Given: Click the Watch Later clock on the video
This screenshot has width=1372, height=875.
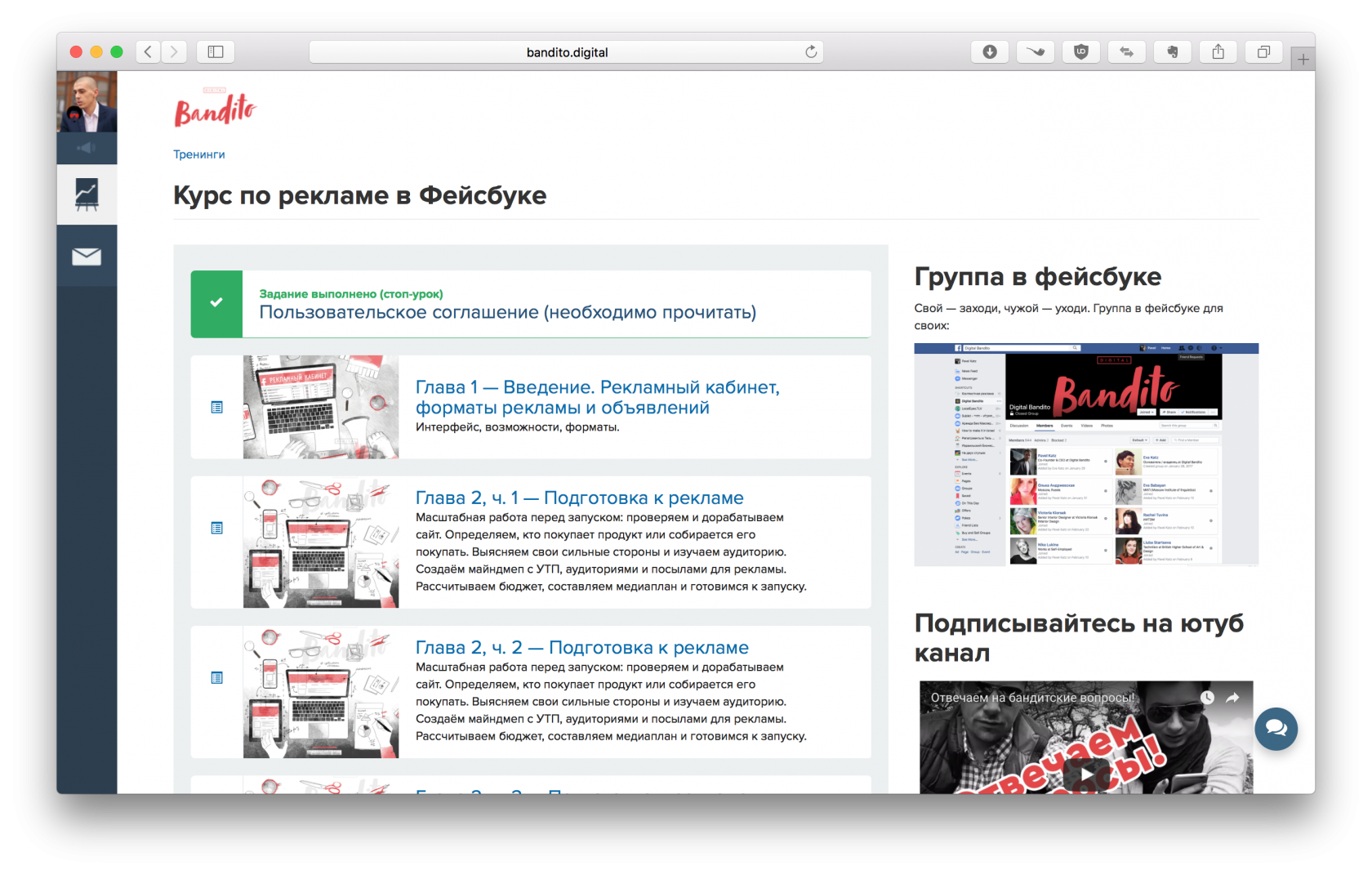Looking at the screenshot, I should pos(1207,698).
